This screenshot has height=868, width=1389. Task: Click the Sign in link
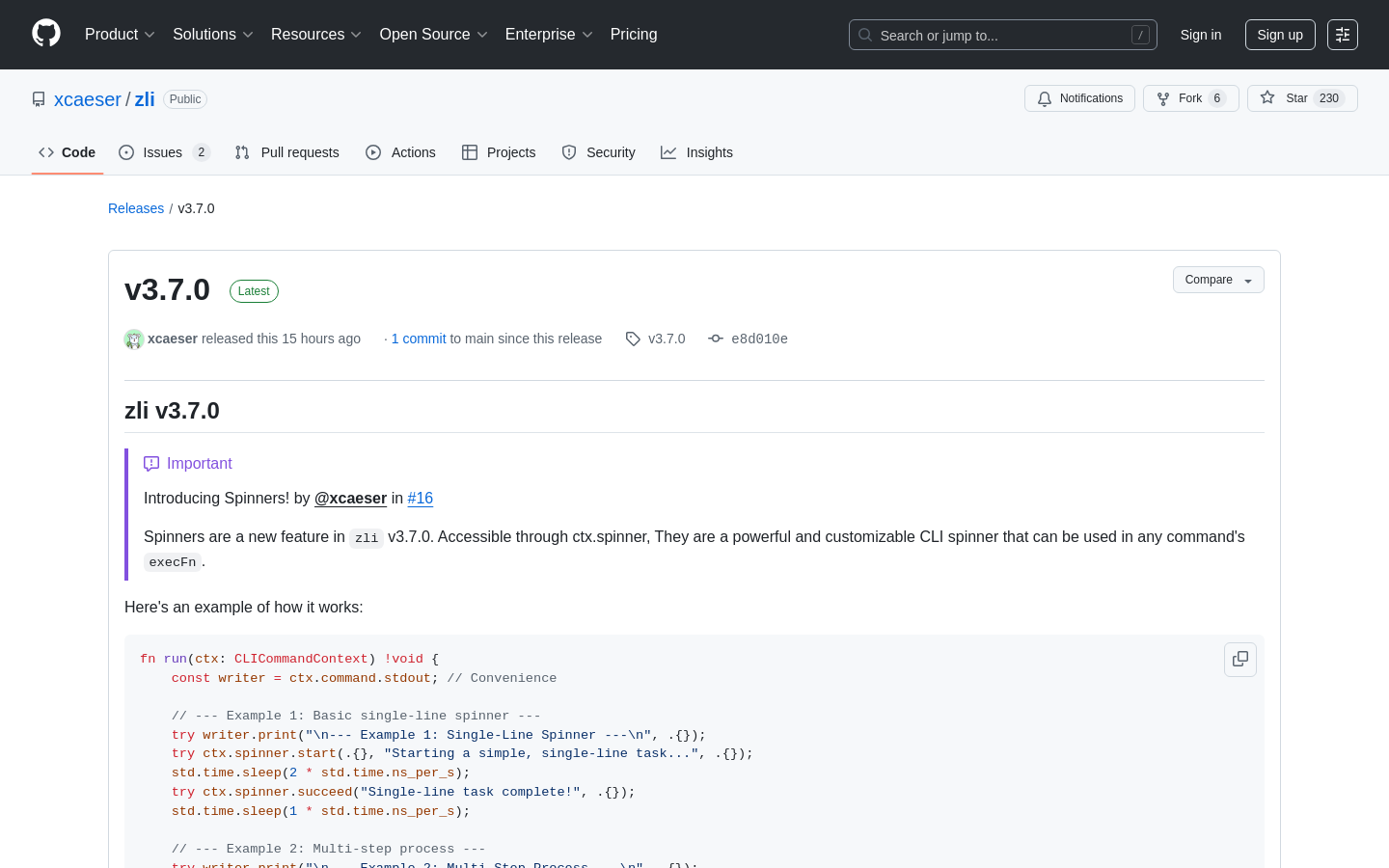tap(1201, 35)
